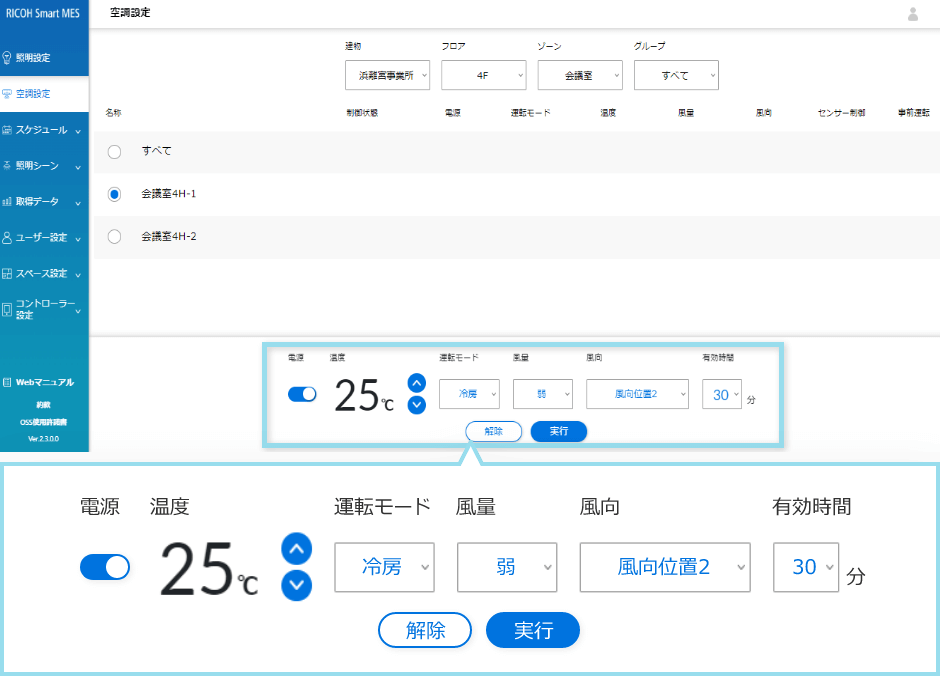Viewport: 940px width, 676px height.
Task: Turn off the 電源 power switch
Action: click(x=302, y=394)
